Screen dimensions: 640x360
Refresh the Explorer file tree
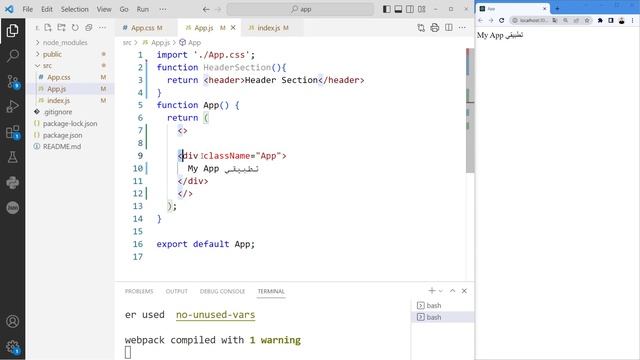75,28
